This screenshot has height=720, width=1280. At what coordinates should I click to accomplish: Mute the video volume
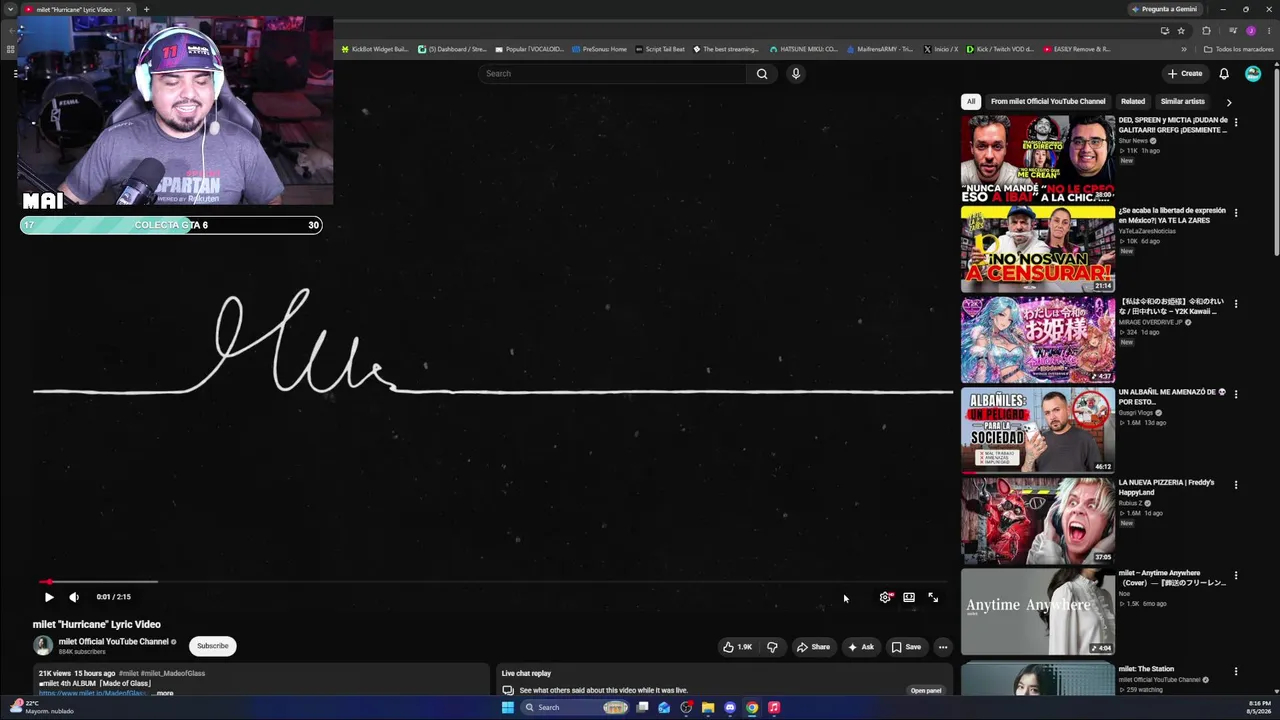point(74,597)
